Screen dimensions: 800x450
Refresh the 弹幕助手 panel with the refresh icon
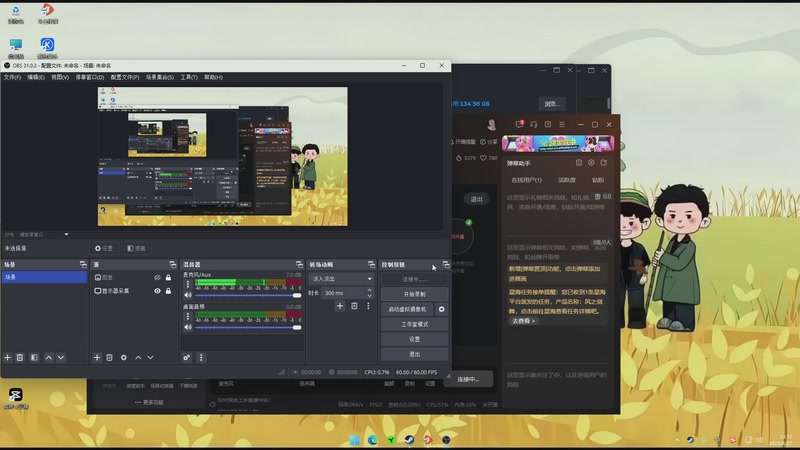click(604, 163)
